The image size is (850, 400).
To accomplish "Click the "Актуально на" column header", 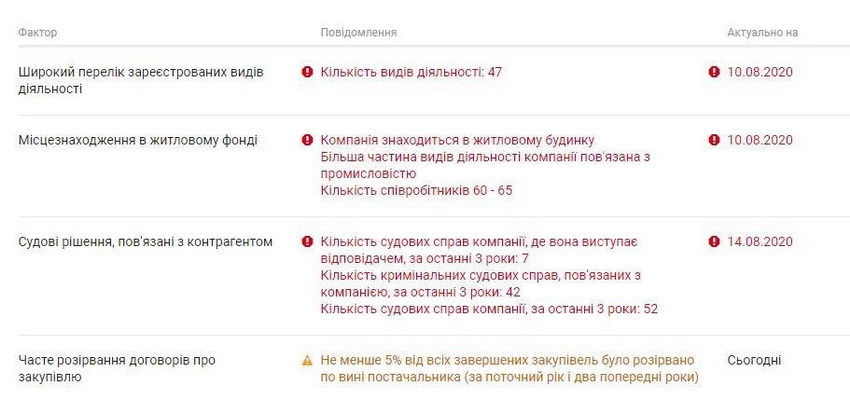I will [762, 32].
